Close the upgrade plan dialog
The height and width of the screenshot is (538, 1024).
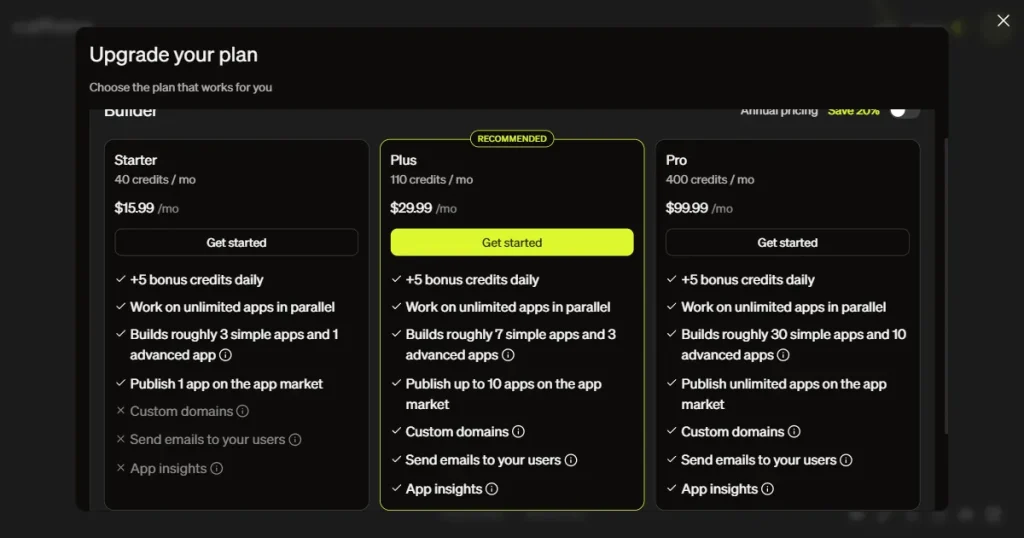(x=1003, y=21)
